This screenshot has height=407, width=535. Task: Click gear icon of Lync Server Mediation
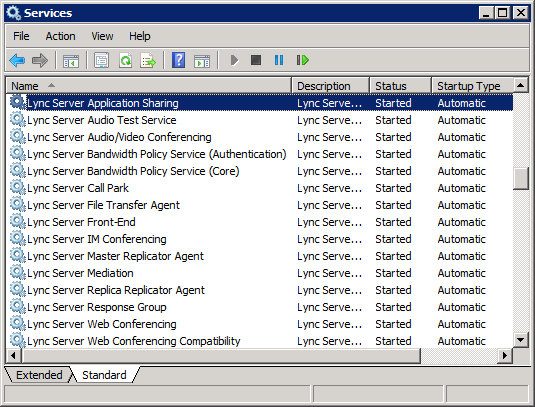18,272
